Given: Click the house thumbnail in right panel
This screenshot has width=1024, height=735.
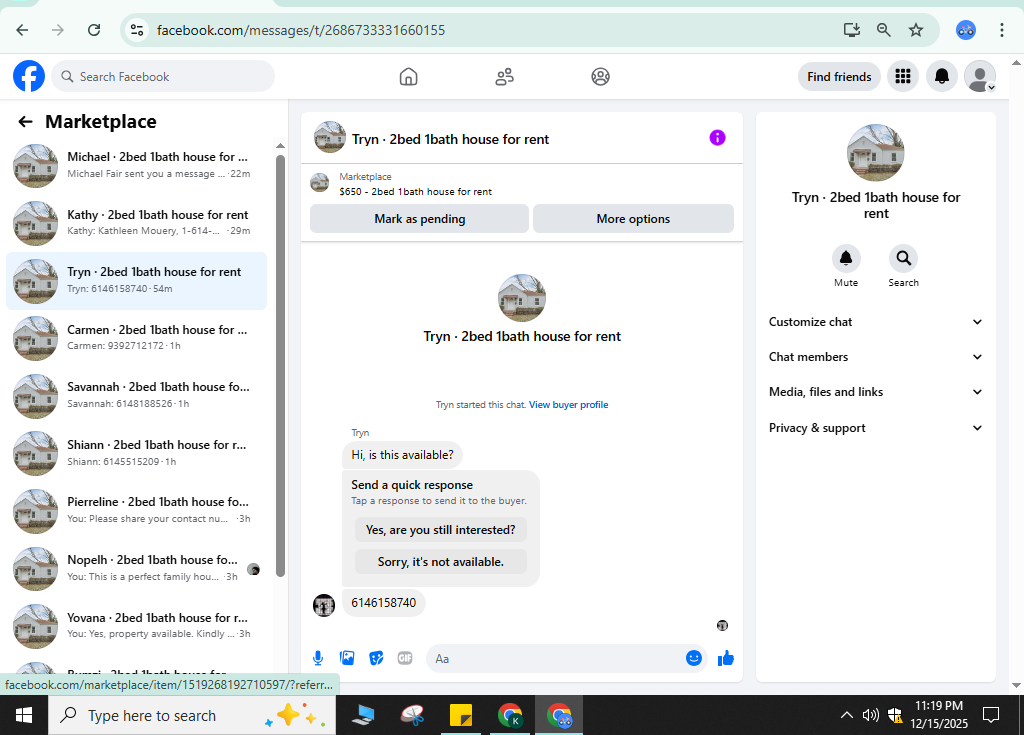Looking at the screenshot, I should [875, 154].
